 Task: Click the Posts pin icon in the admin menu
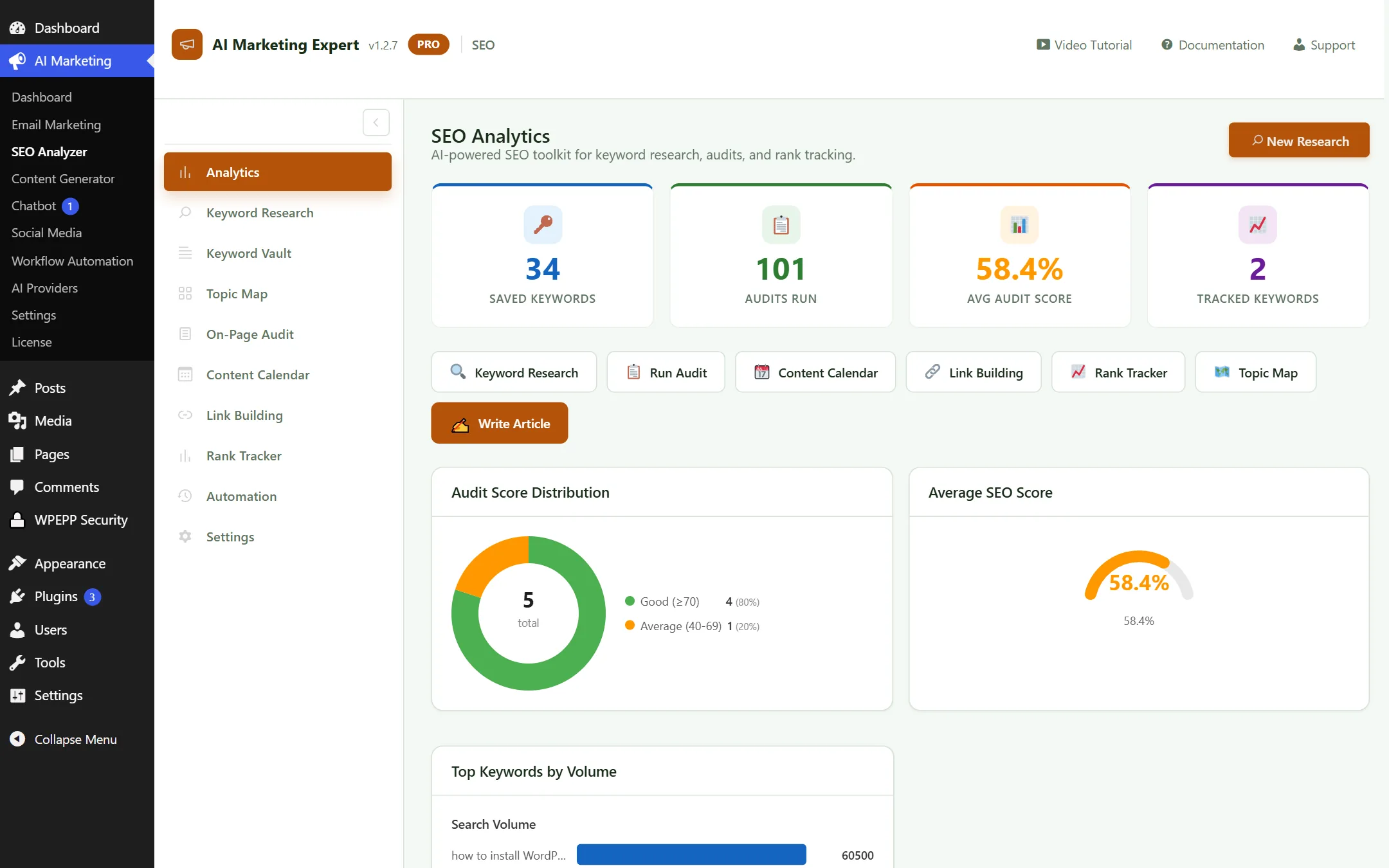(17, 388)
